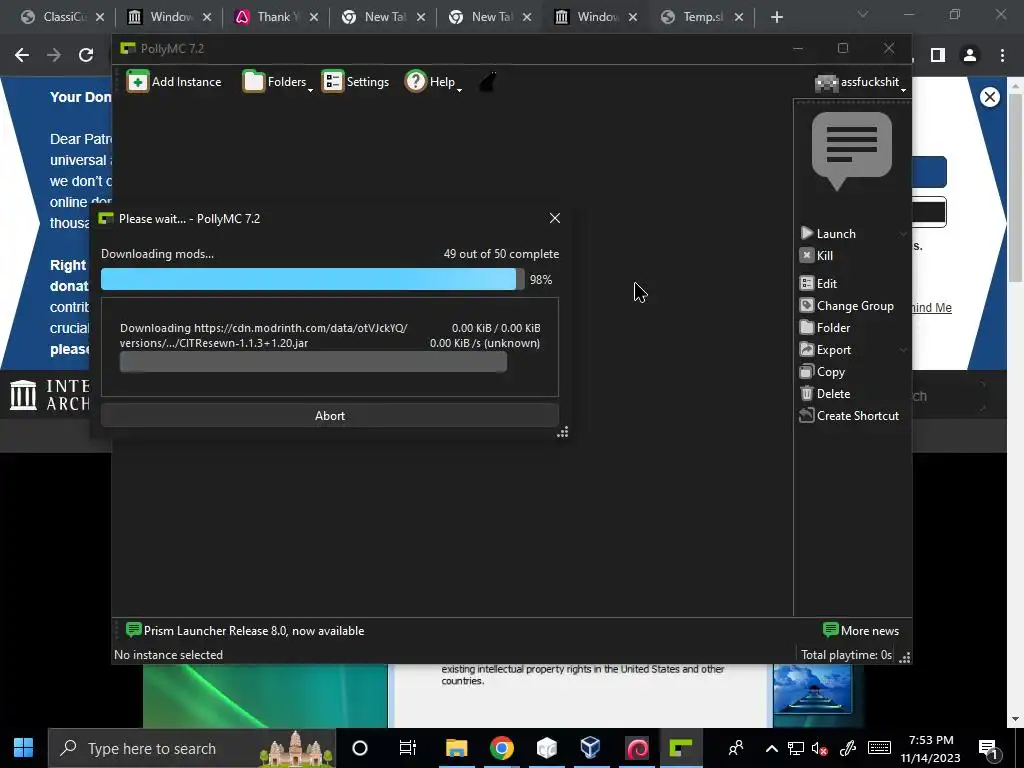Viewport: 1024px width, 768px height.
Task: Show hidden system tray icons
Action: (771, 748)
